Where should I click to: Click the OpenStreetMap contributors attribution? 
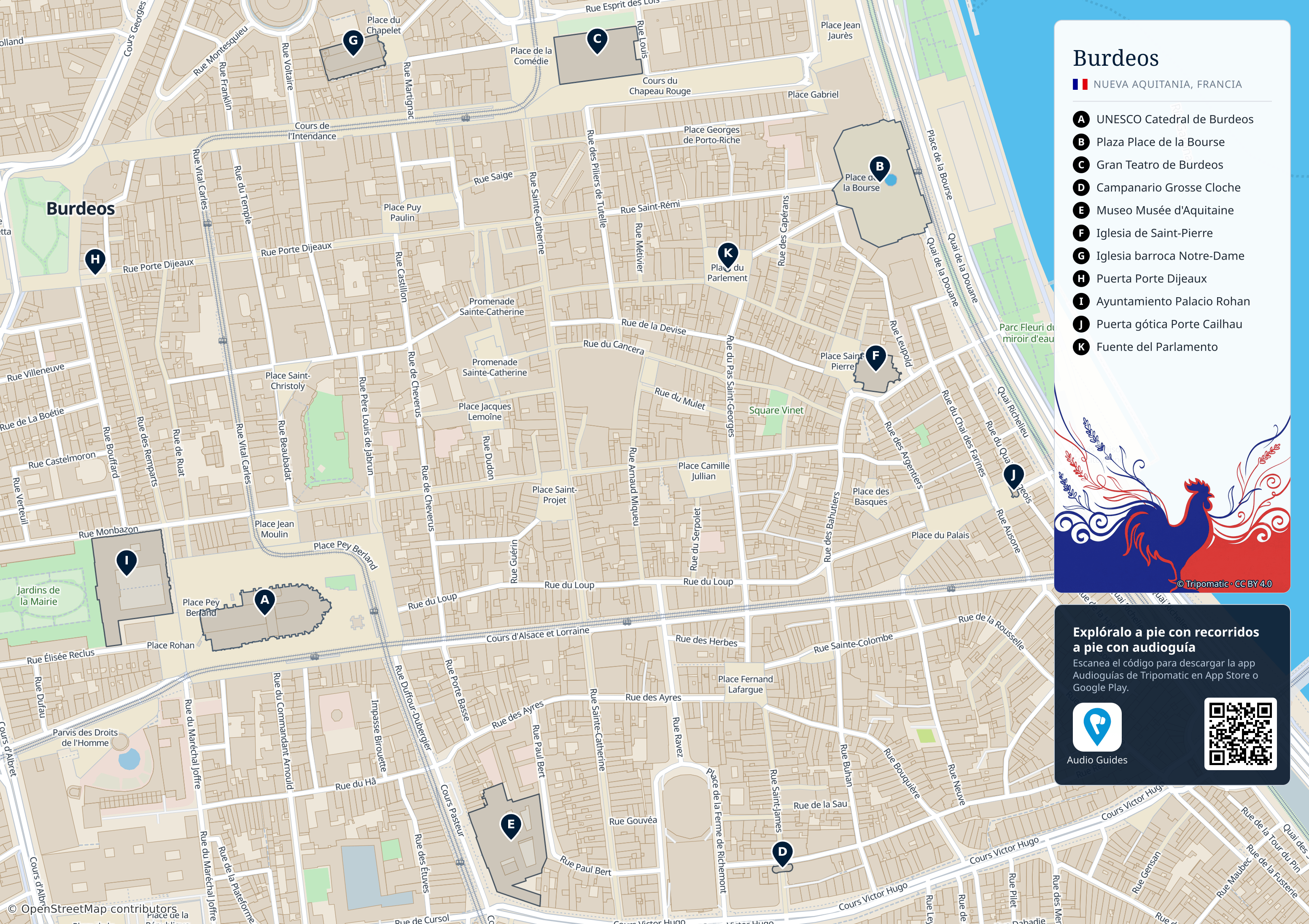pos(92,908)
